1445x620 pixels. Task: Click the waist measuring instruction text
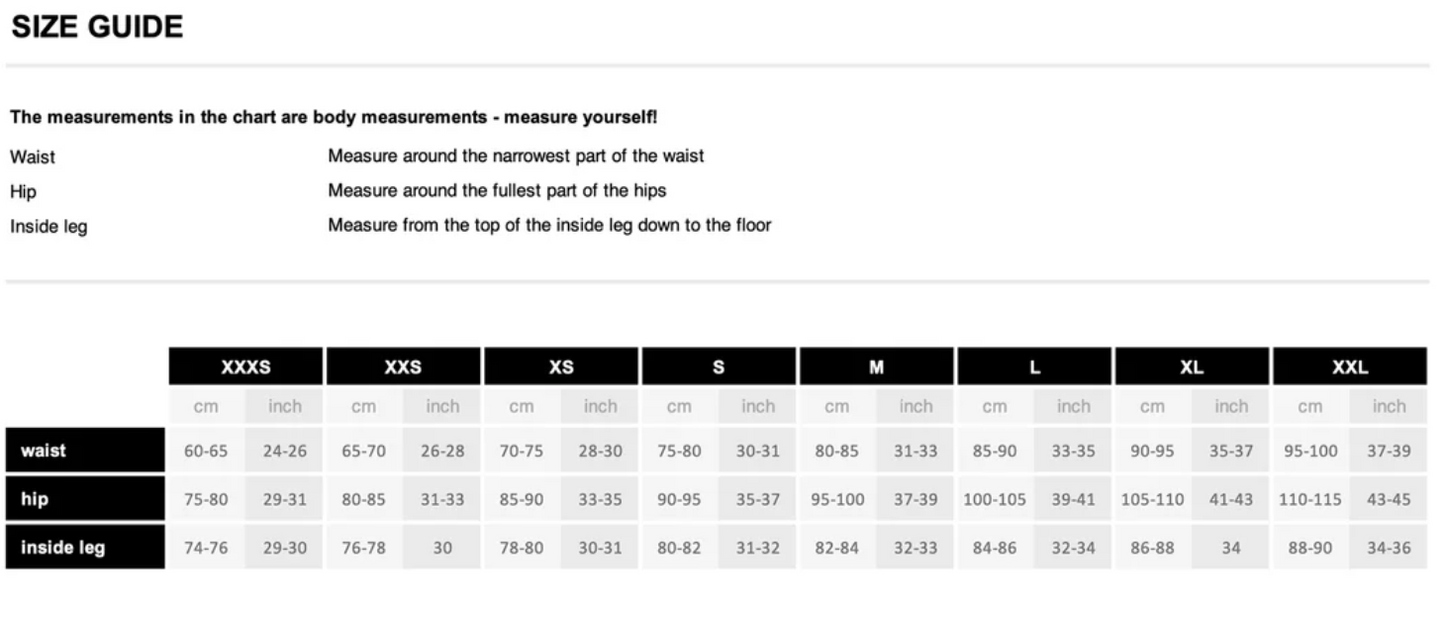click(516, 156)
